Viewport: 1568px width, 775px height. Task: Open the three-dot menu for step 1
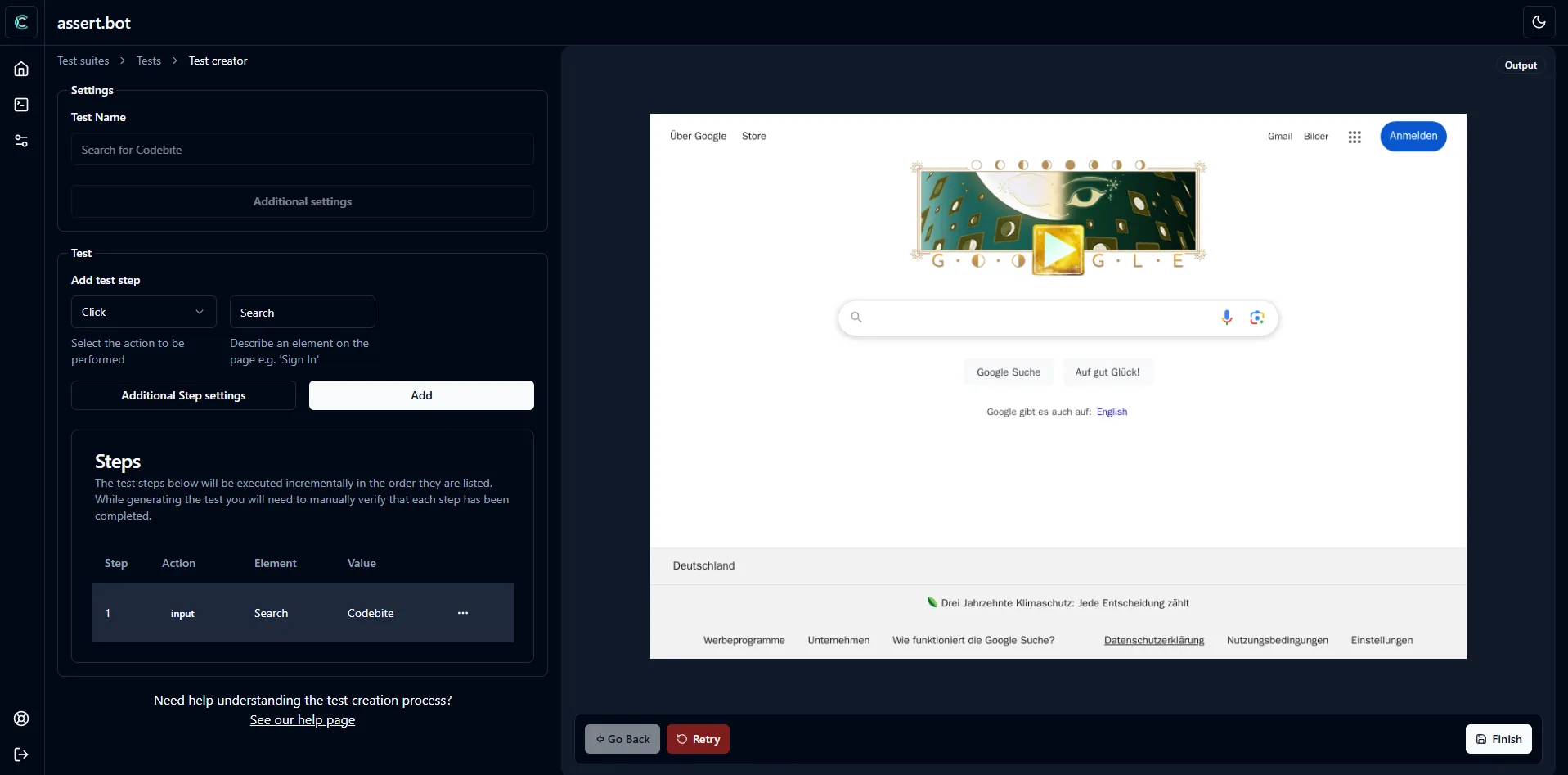point(463,613)
